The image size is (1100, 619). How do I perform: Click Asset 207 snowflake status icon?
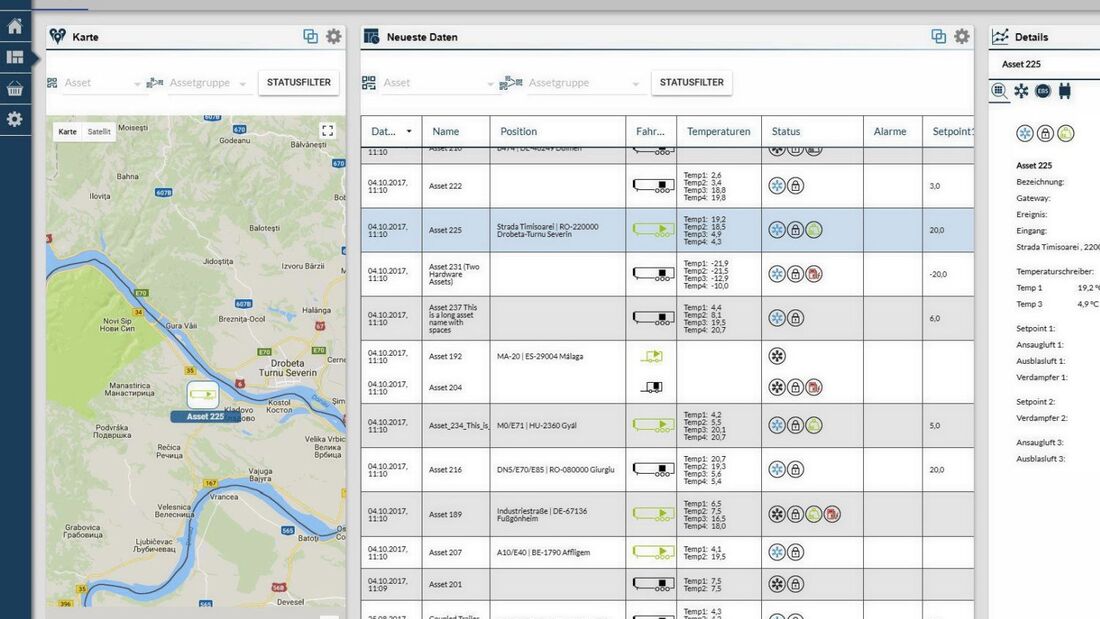point(777,552)
